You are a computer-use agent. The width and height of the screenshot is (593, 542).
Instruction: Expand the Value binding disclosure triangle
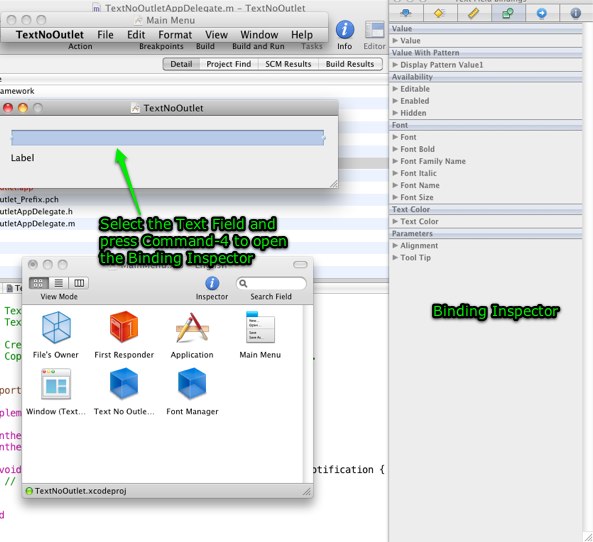pos(395,40)
